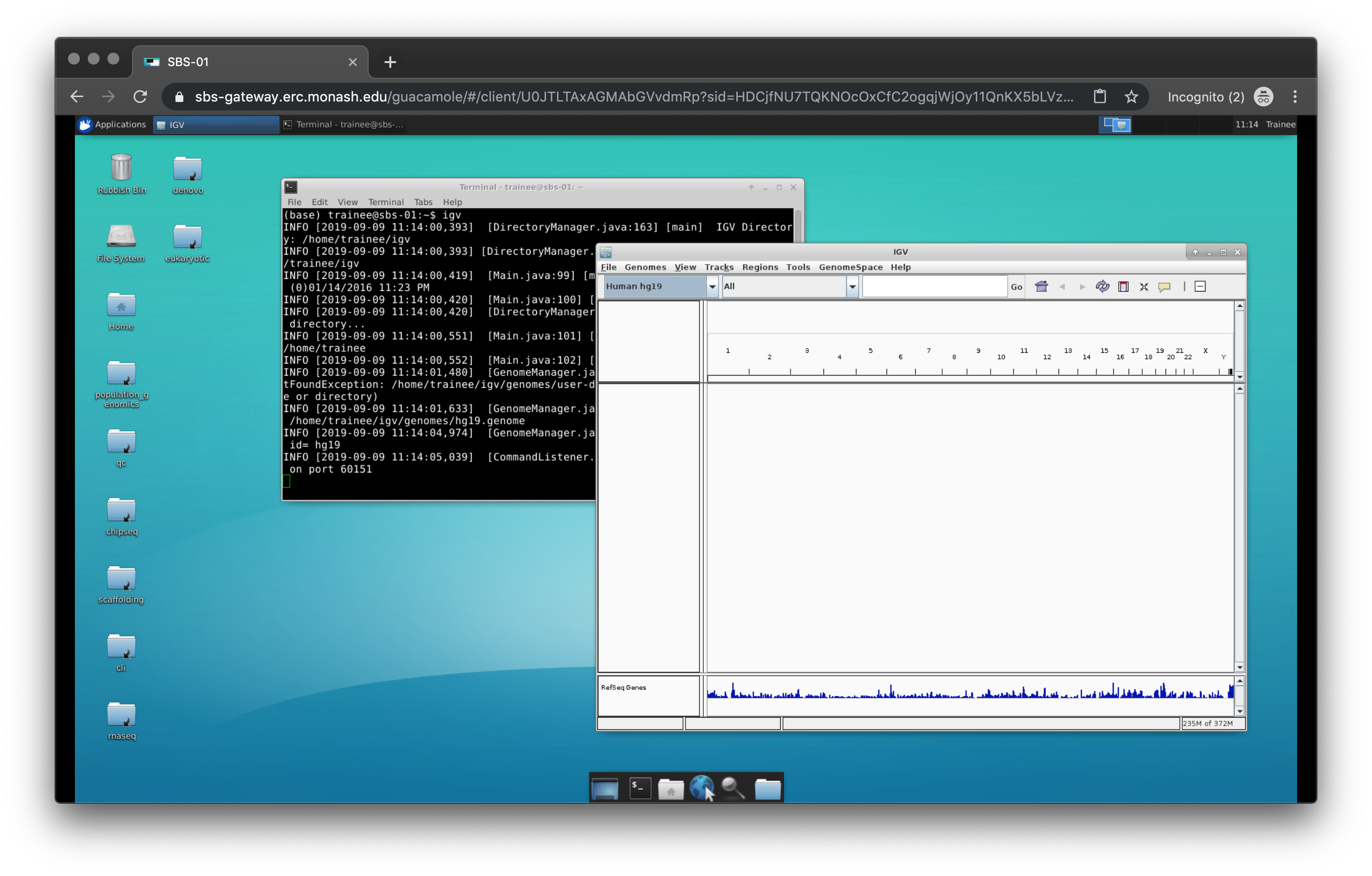Viewport: 1372px width, 876px height.
Task: Open the Terminal window's Tabs menu
Action: [423, 202]
